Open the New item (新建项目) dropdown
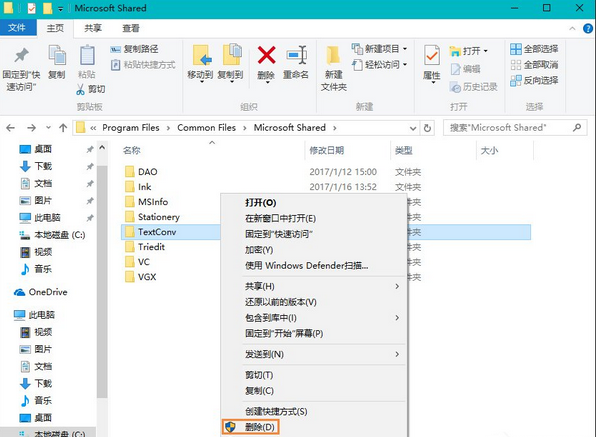597x437 pixels. pyautogui.click(x=405, y=49)
